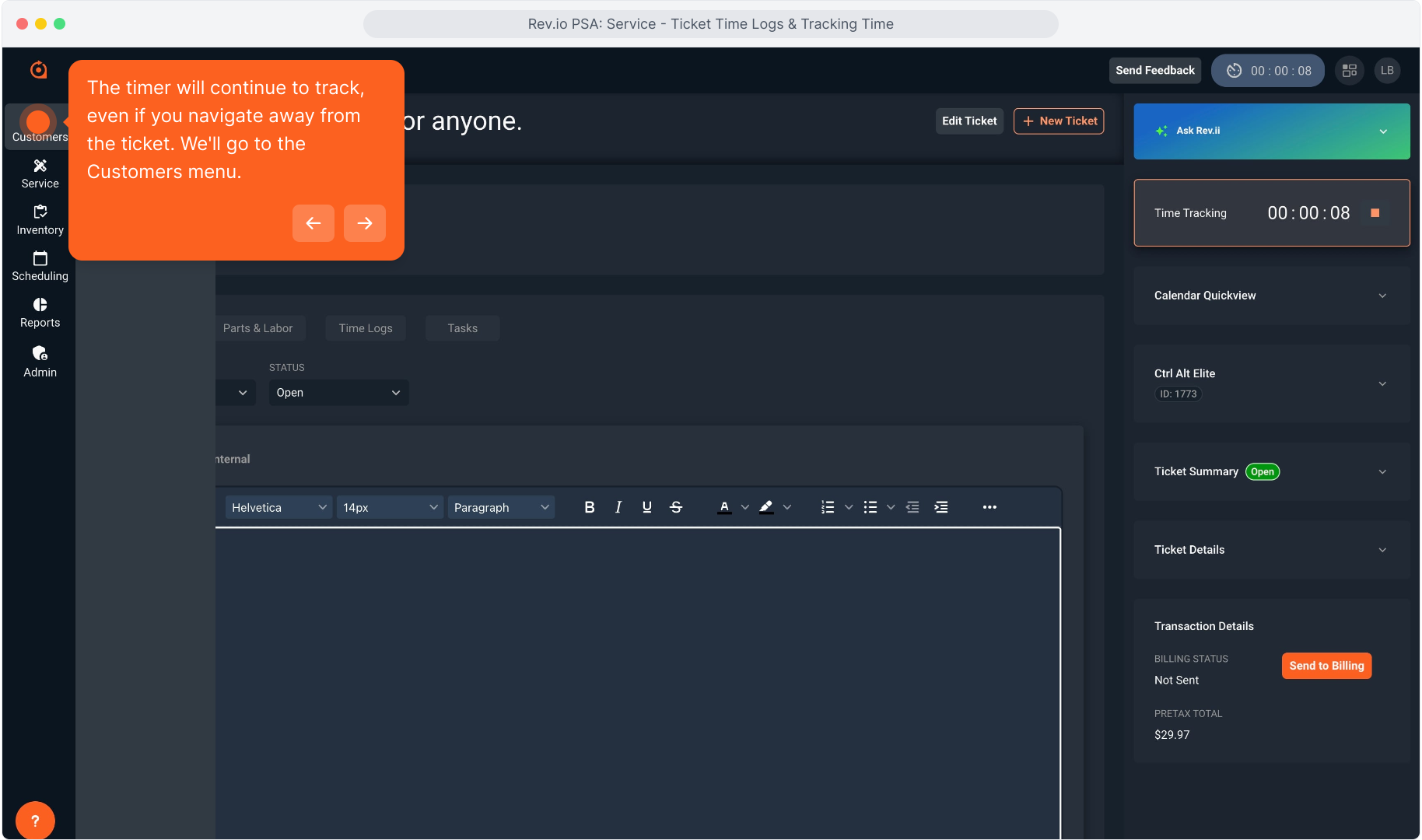Open more editor options ellipsis
The width and height of the screenshot is (1422, 840).
click(989, 507)
